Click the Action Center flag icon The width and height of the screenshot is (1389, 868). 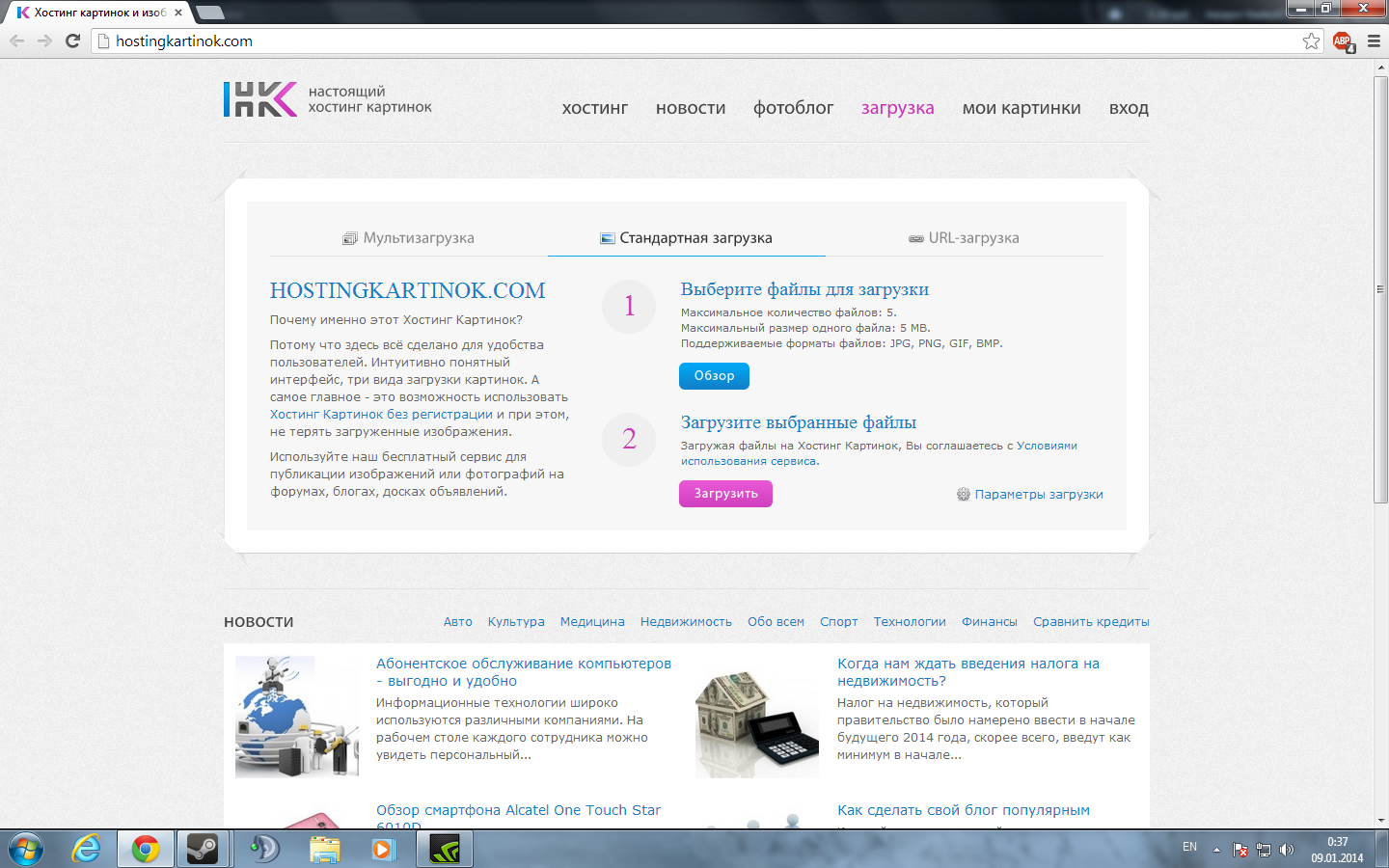1240,850
